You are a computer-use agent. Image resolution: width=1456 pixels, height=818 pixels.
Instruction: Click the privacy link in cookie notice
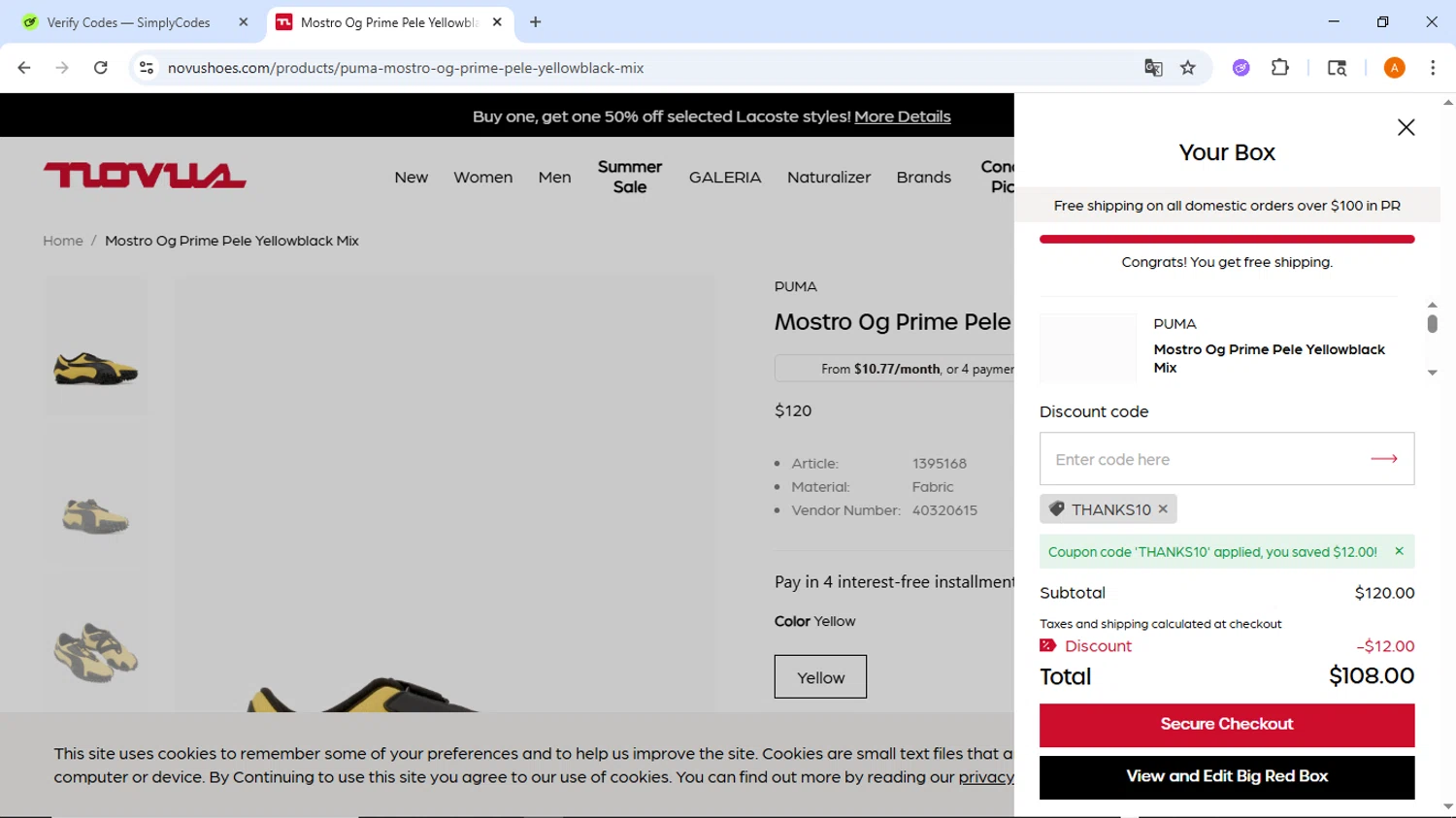(x=986, y=777)
